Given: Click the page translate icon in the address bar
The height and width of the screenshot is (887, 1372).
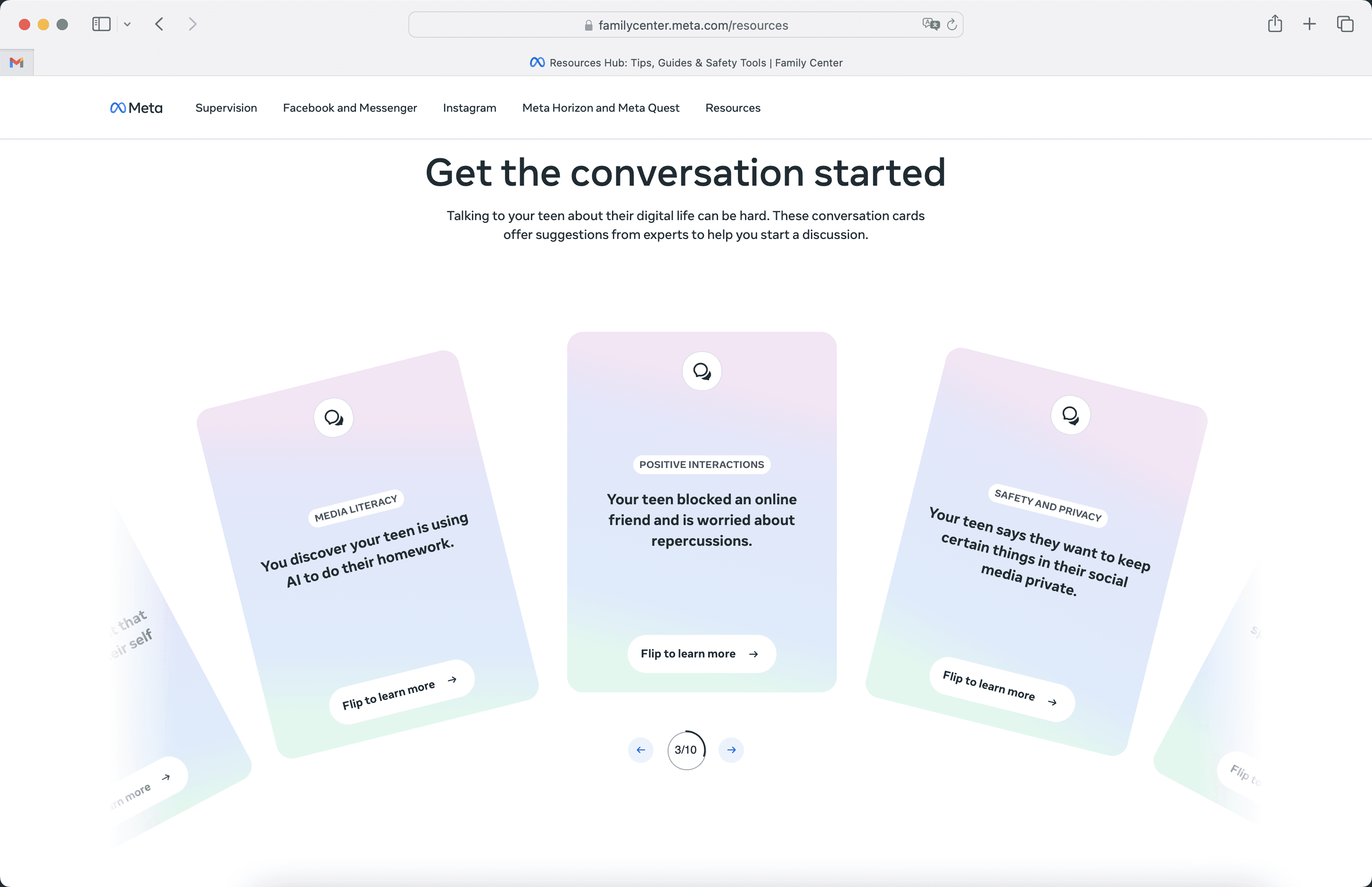Looking at the screenshot, I should (930, 24).
